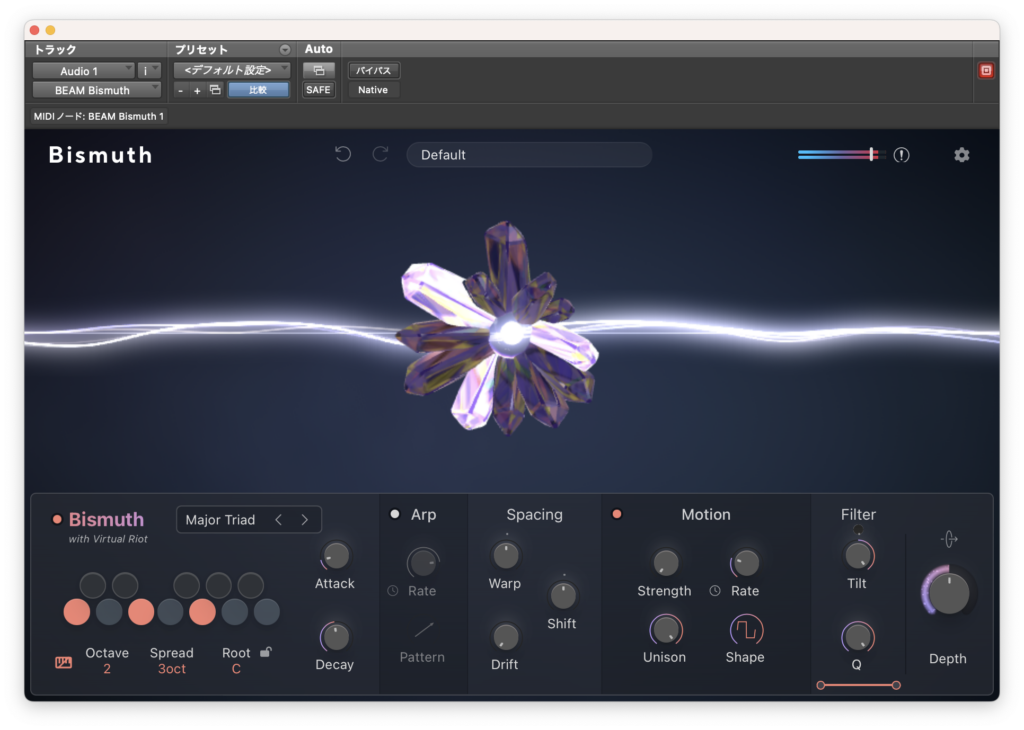Click the redo arrow icon
1024x730 pixels.
click(380, 154)
